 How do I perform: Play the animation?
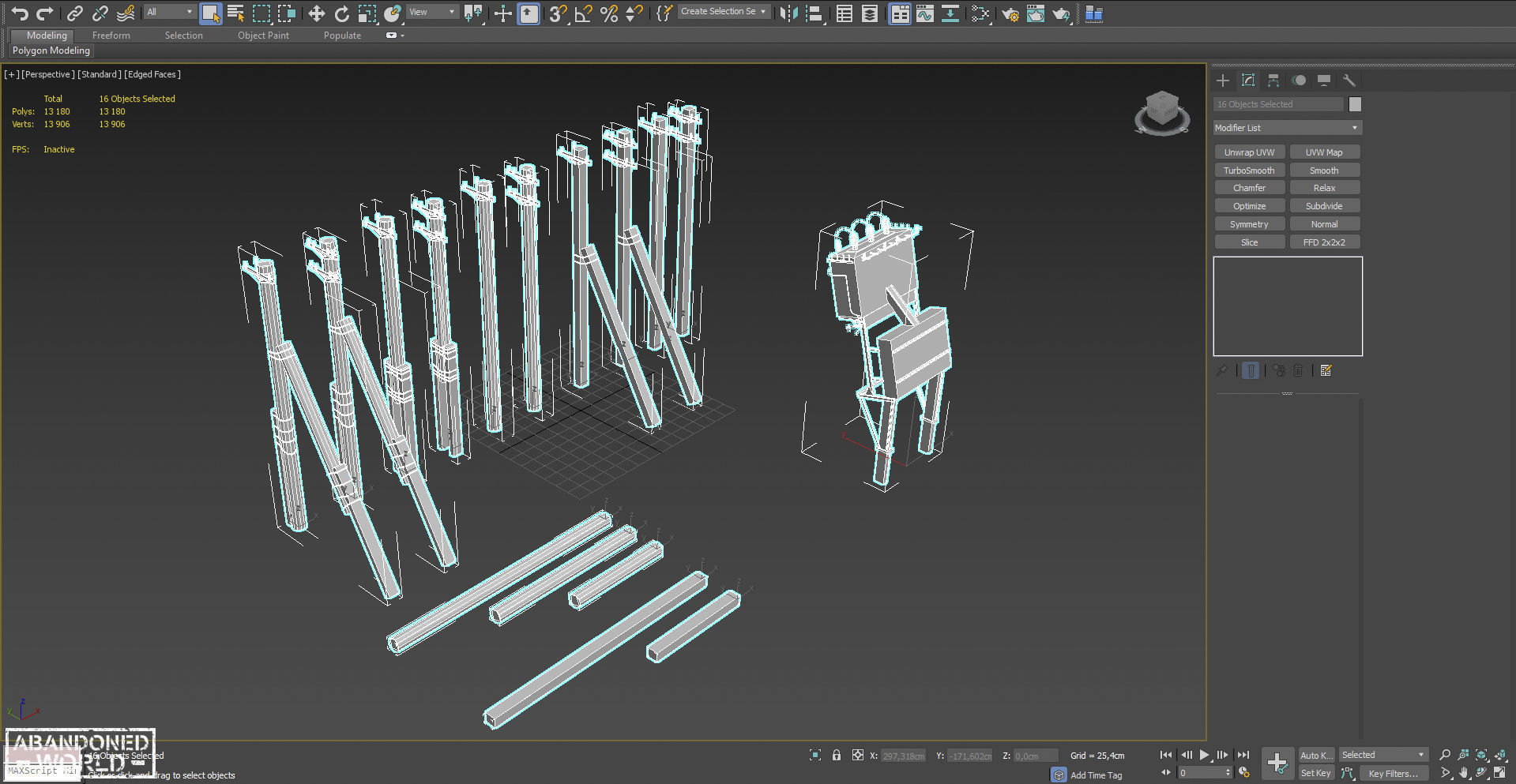coord(1205,755)
